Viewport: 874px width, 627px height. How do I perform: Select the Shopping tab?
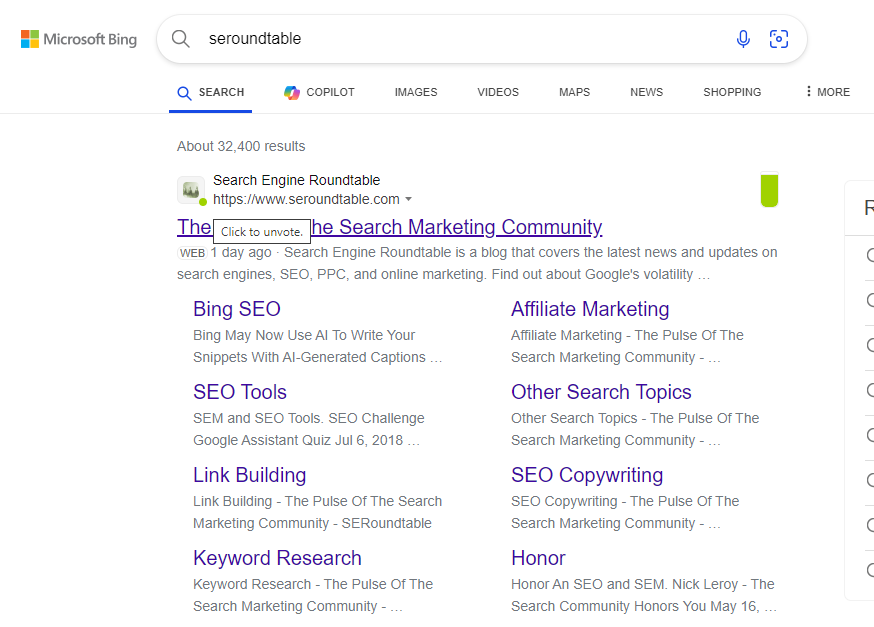point(732,92)
